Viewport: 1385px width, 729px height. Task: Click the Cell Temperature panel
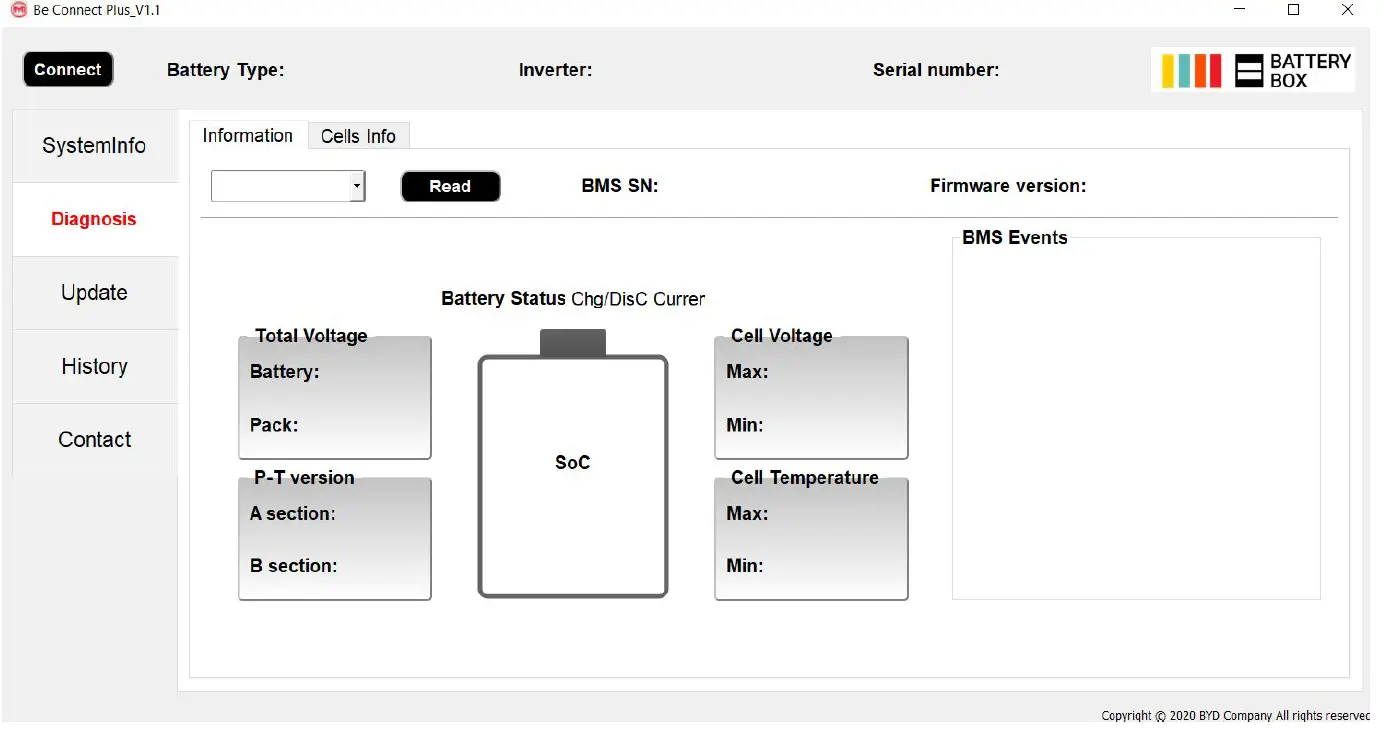[810, 540]
